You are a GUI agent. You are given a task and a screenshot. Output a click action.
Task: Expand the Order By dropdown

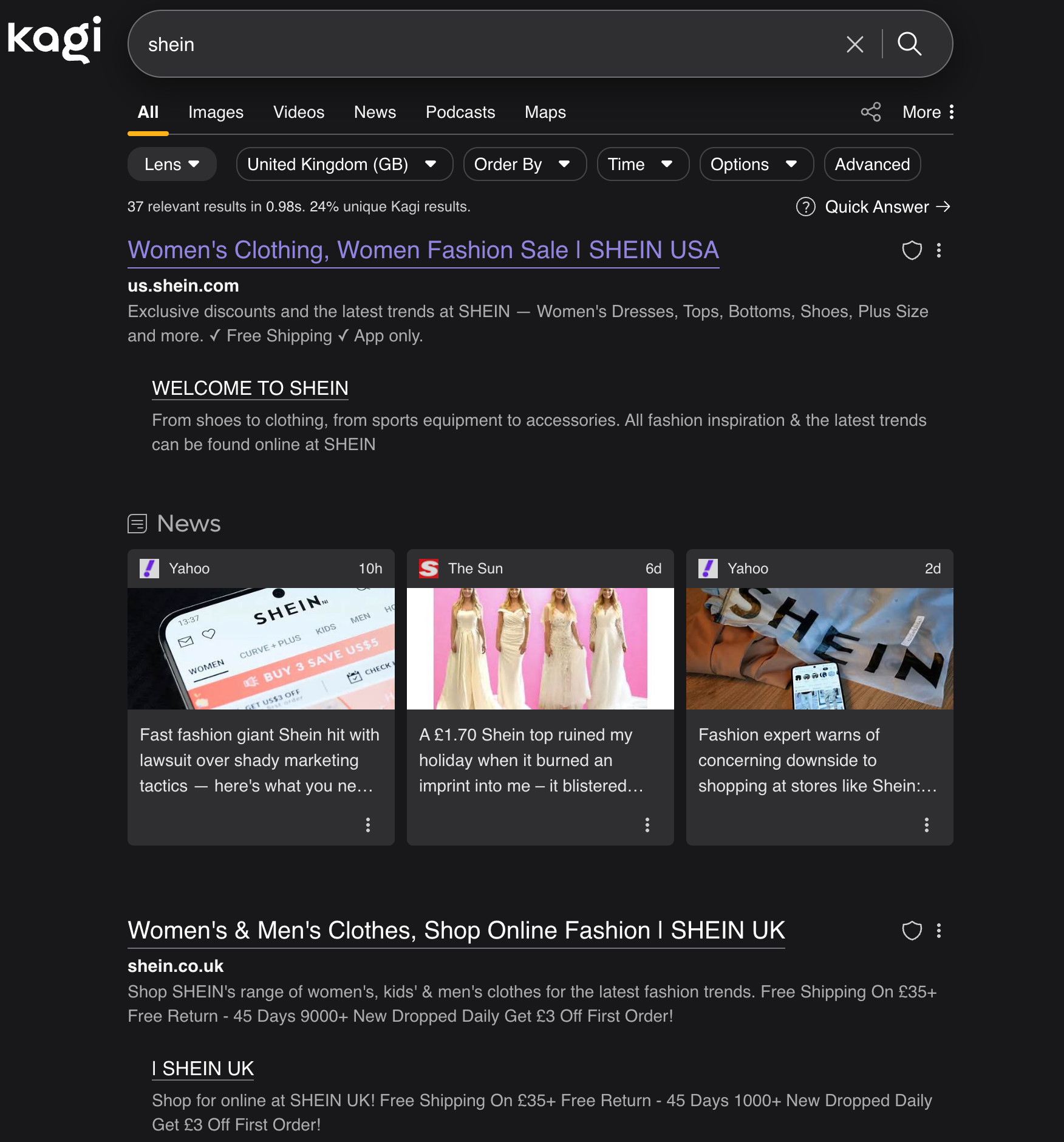coord(524,164)
